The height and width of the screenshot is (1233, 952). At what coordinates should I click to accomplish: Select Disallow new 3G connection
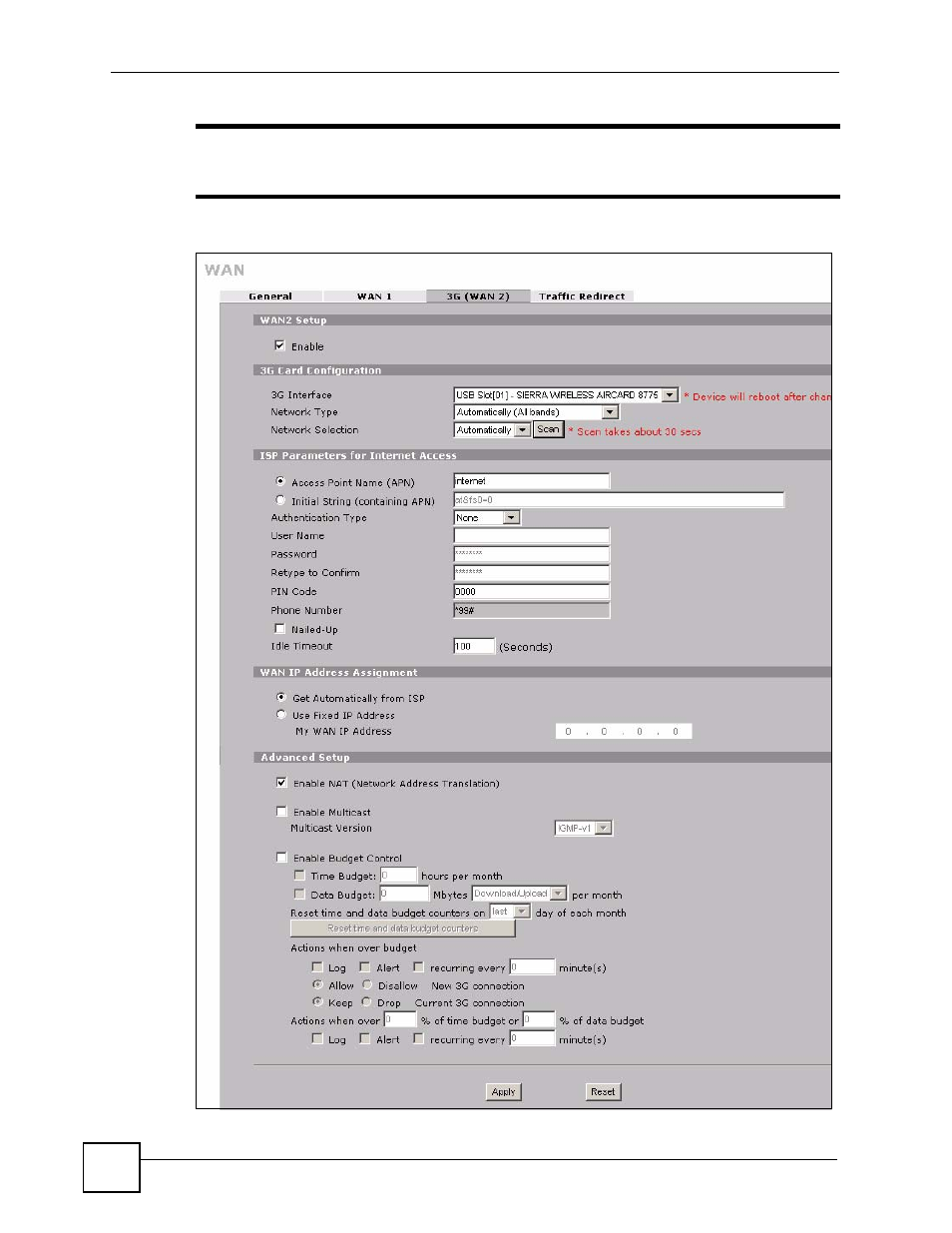367,984
